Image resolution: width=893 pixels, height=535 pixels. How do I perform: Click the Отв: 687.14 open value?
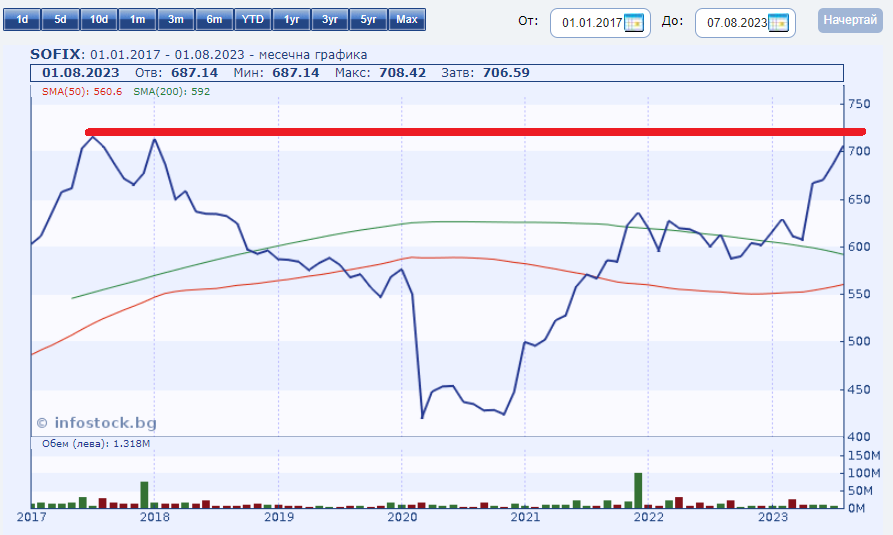coord(177,73)
